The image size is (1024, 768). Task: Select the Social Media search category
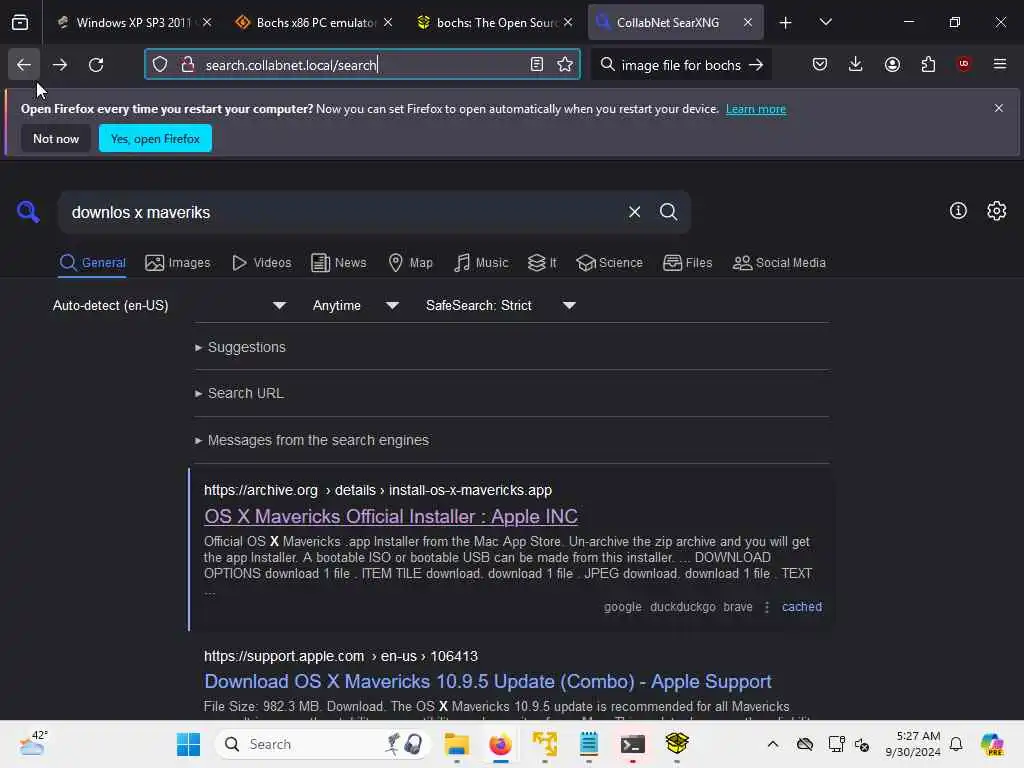pyautogui.click(x=779, y=263)
